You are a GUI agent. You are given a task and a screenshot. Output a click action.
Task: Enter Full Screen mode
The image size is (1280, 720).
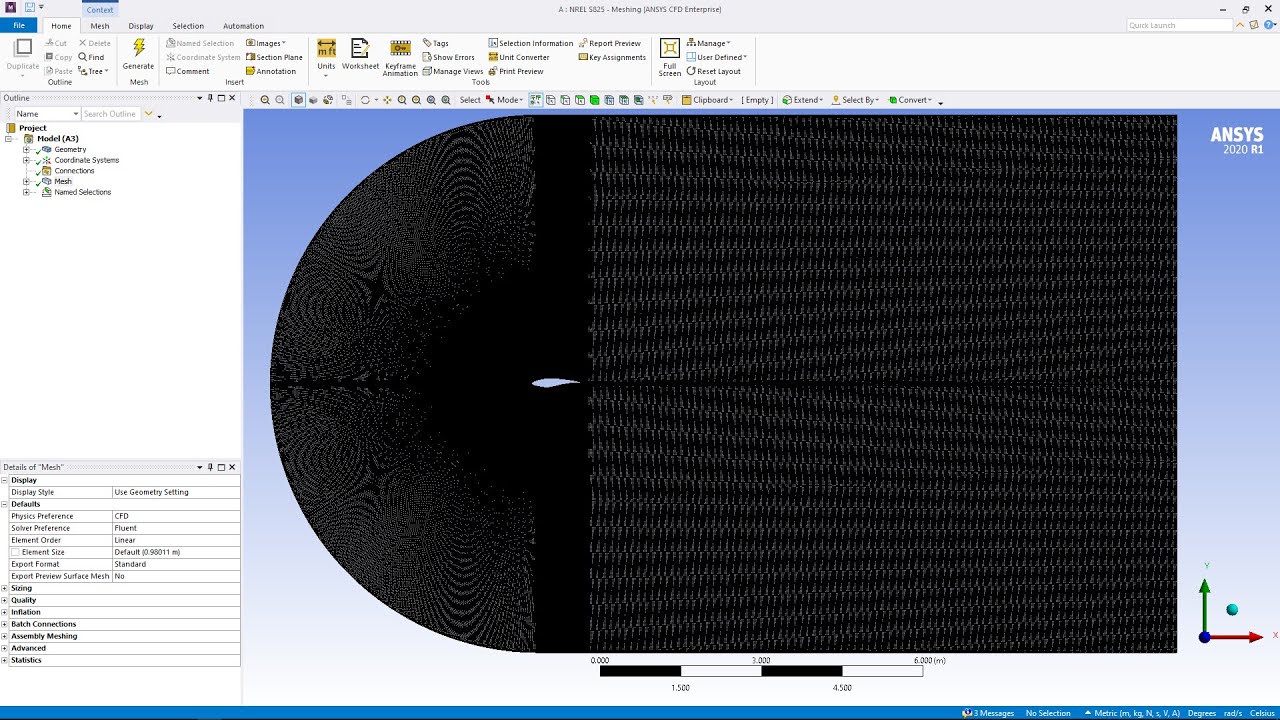tap(670, 57)
